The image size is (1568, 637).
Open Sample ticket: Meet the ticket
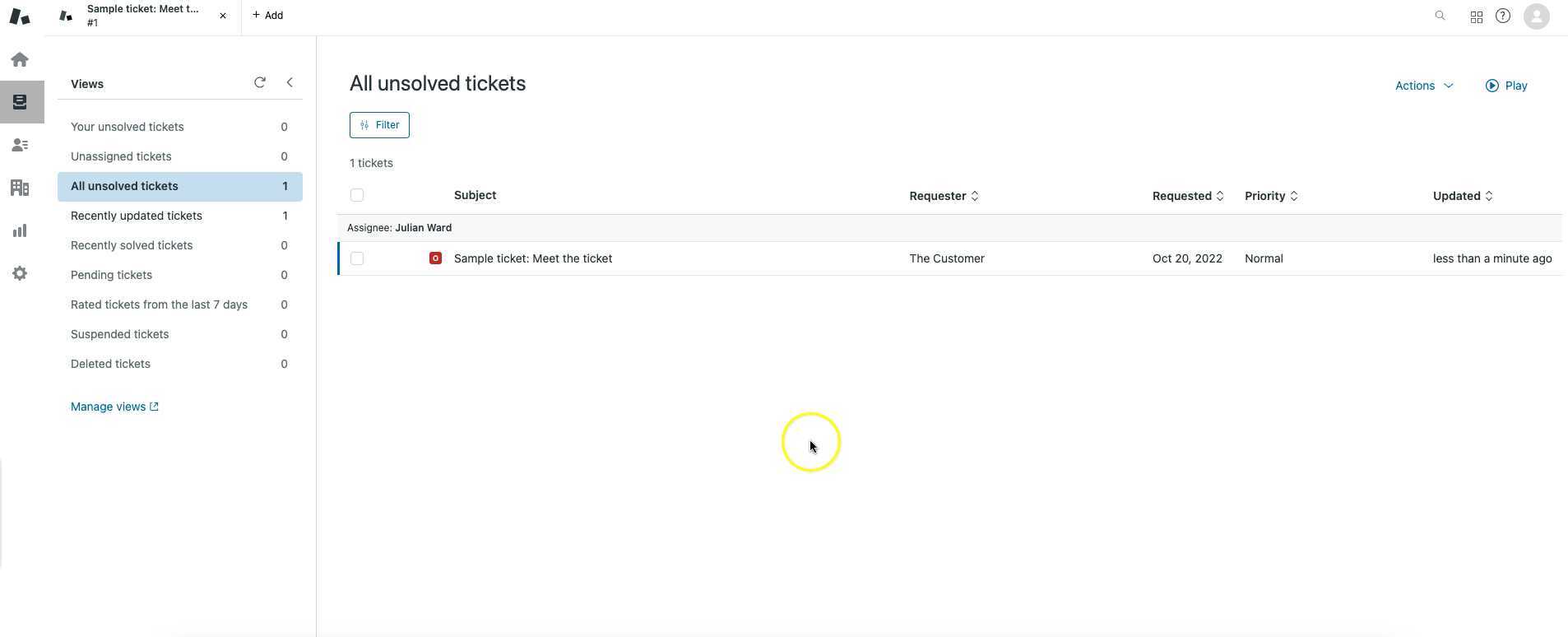533,258
